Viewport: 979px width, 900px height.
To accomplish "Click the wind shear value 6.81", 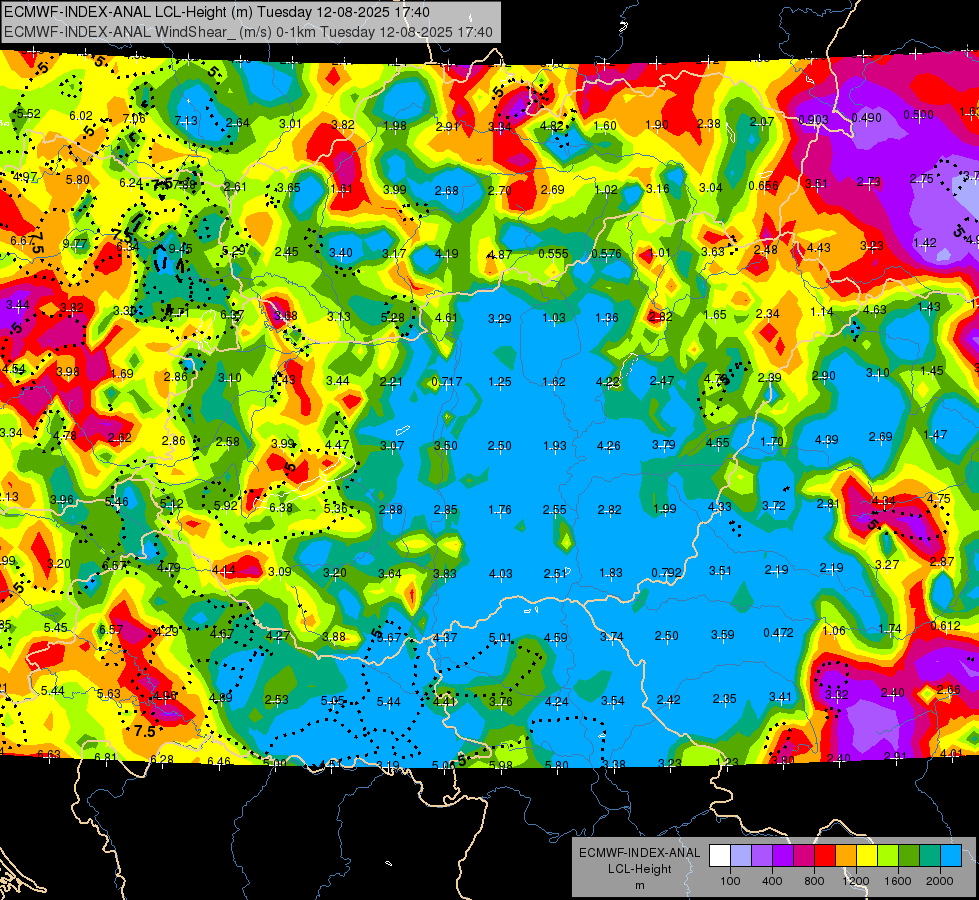I will pos(106,758).
